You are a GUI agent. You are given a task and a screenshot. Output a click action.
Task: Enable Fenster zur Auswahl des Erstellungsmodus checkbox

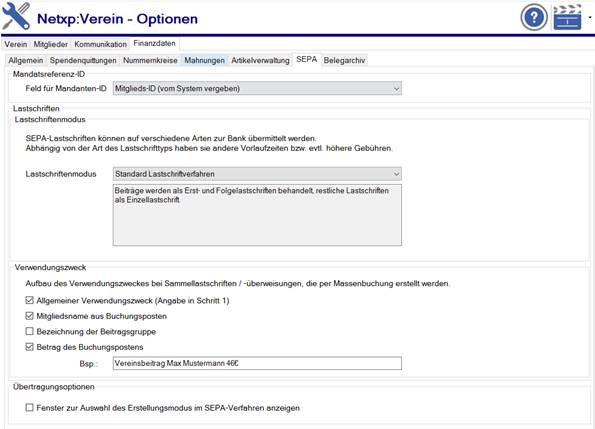click(29, 408)
